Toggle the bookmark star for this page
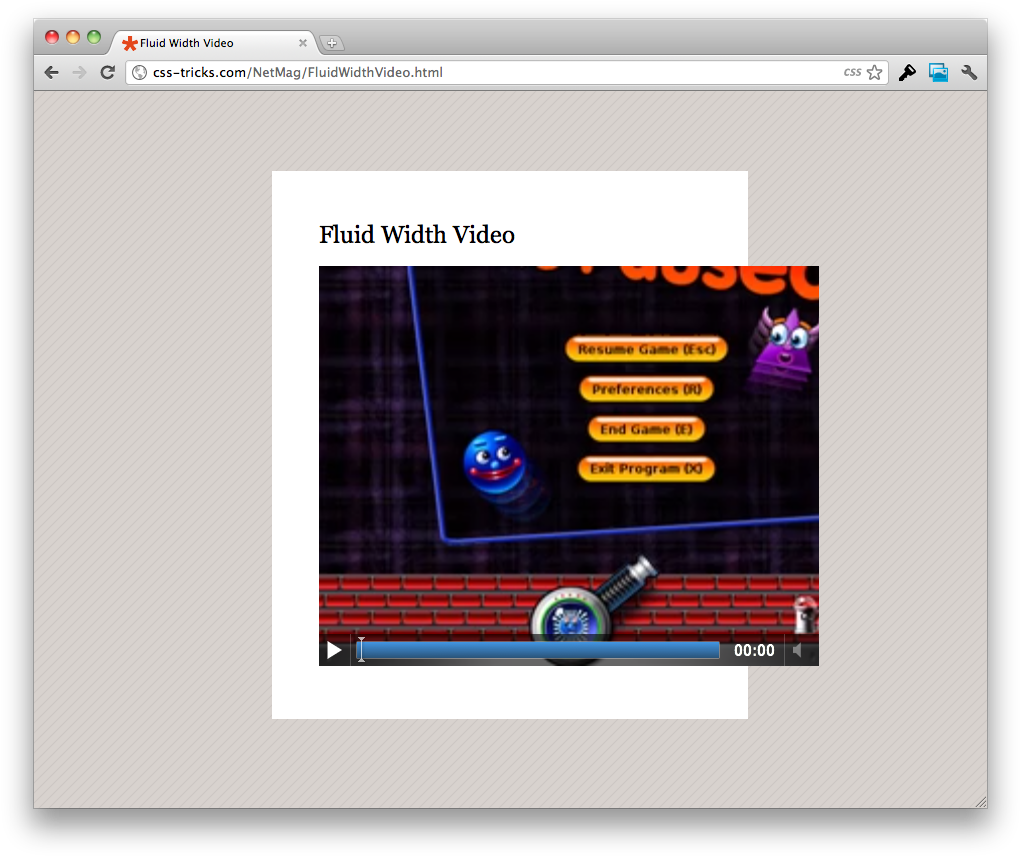Screen dimensions: 1020x856 [873, 71]
